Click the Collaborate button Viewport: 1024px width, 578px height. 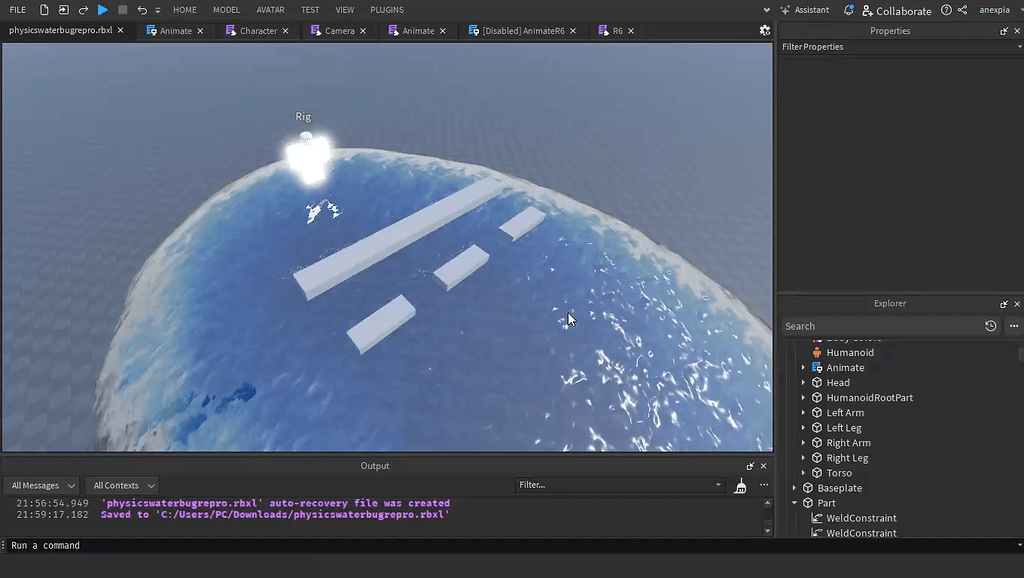click(x=896, y=11)
